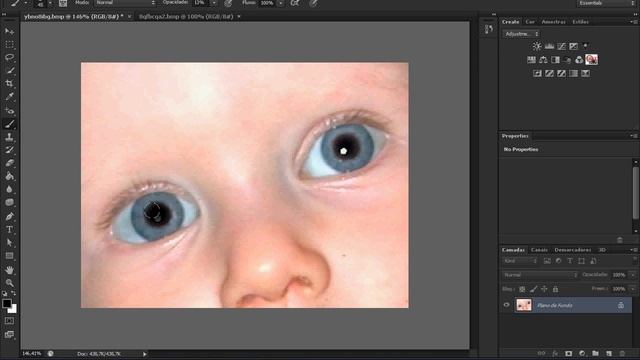640x360 pixels.
Task: Select the Paint Bucket tool
Action: (9, 176)
